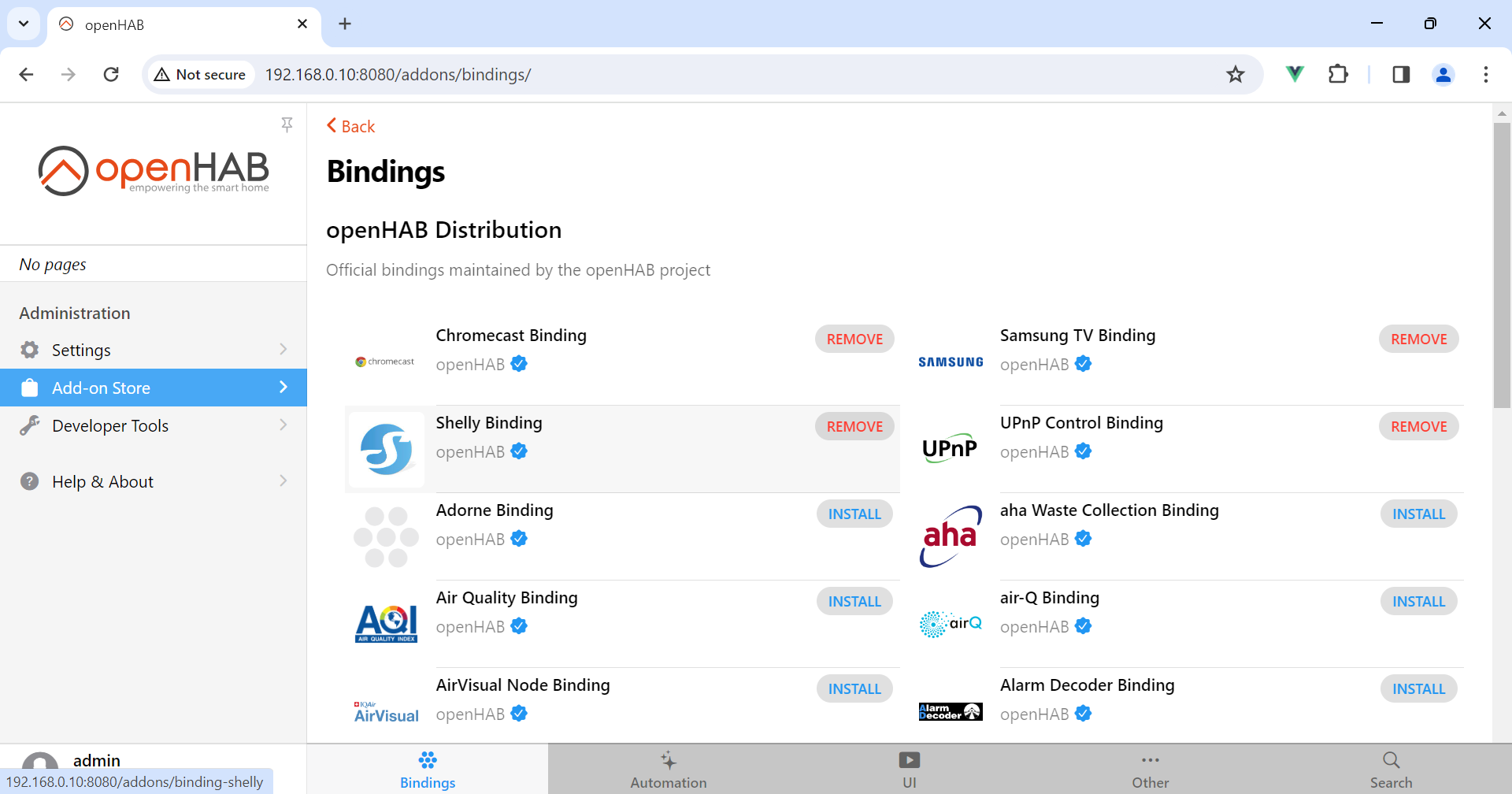Switch to the Search bottom tab

pos(1392,770)
